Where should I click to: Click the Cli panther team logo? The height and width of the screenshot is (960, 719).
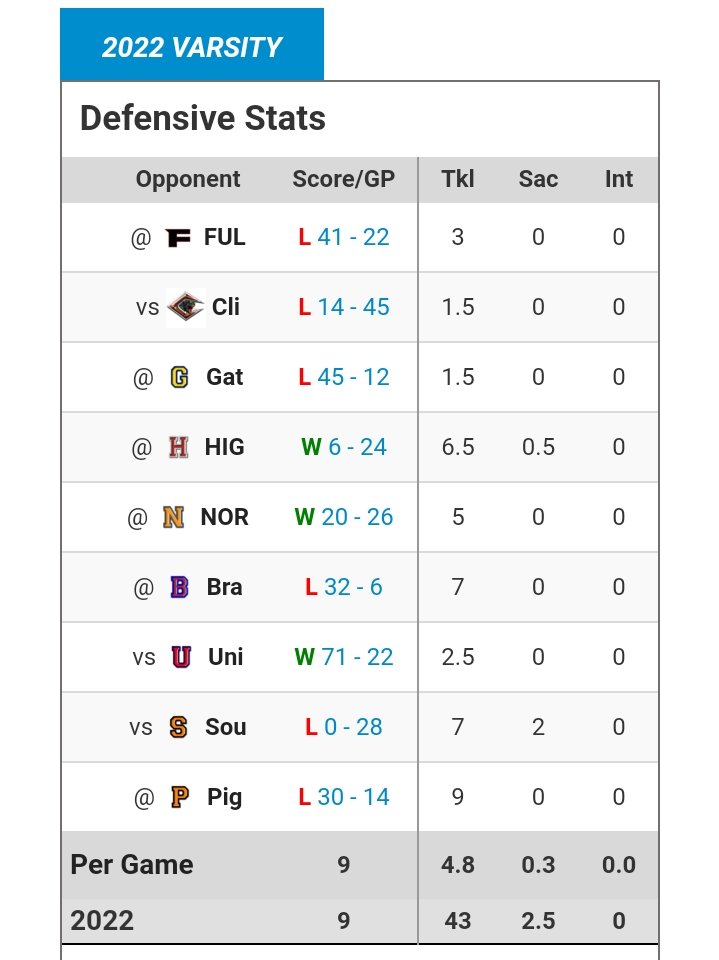pyautogui.click(x=186, y=307)
